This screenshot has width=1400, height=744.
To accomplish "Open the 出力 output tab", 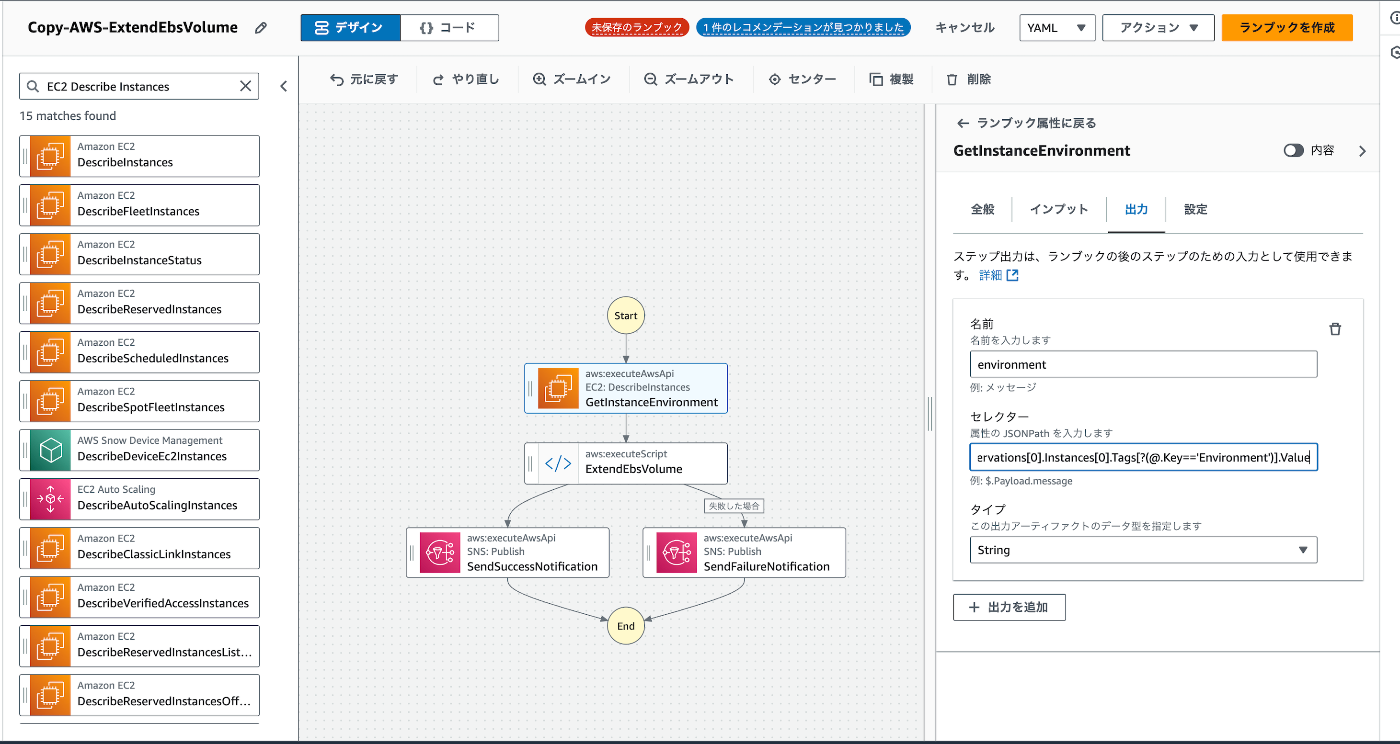I will pyautogui.click(x=1136, y=209).
